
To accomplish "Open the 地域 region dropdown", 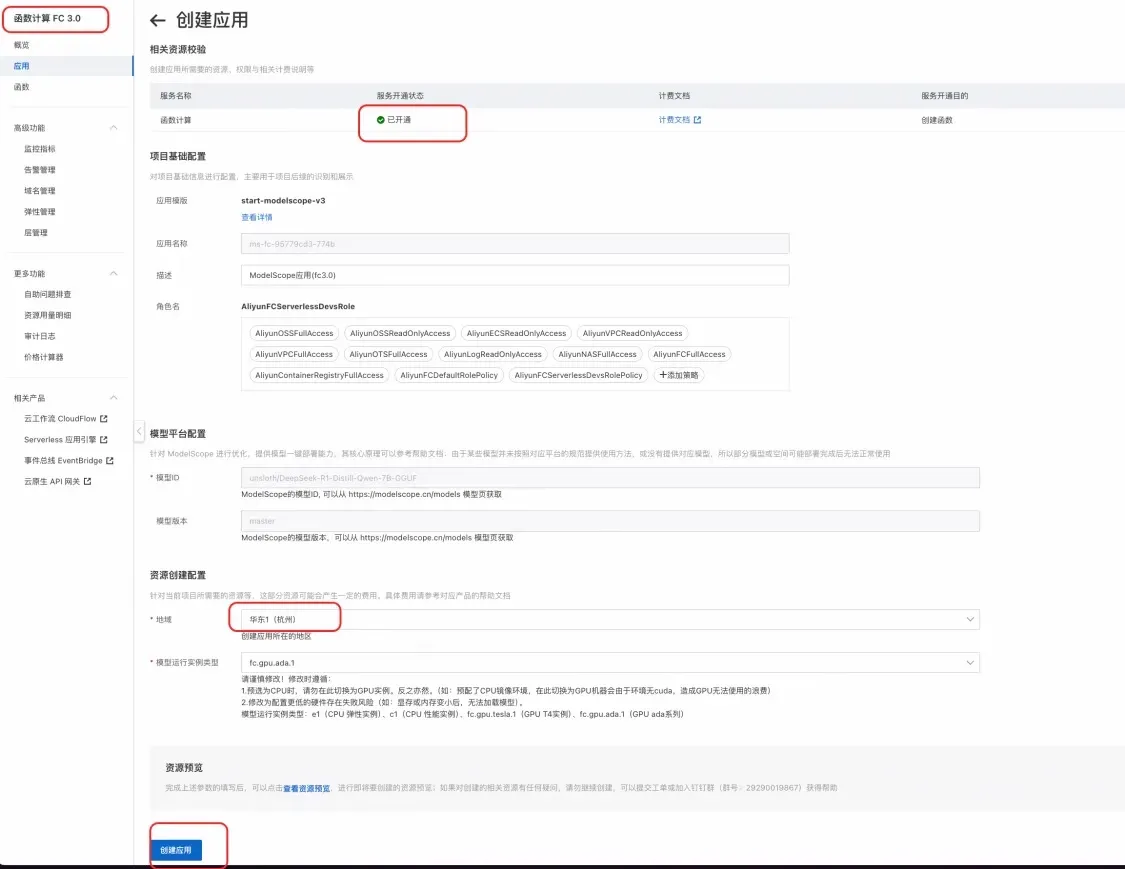I will point(610,619).
